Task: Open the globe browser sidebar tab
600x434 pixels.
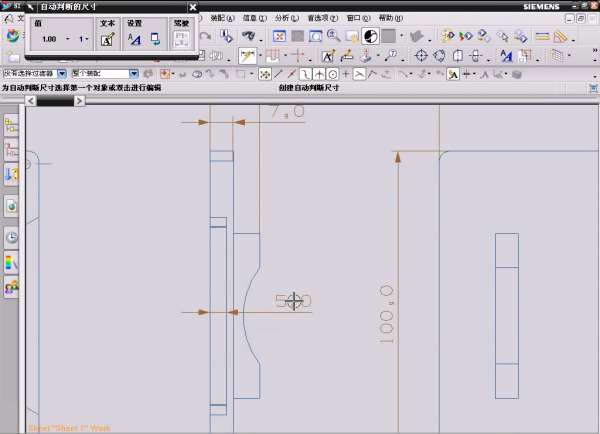Action: click(11, 207)
